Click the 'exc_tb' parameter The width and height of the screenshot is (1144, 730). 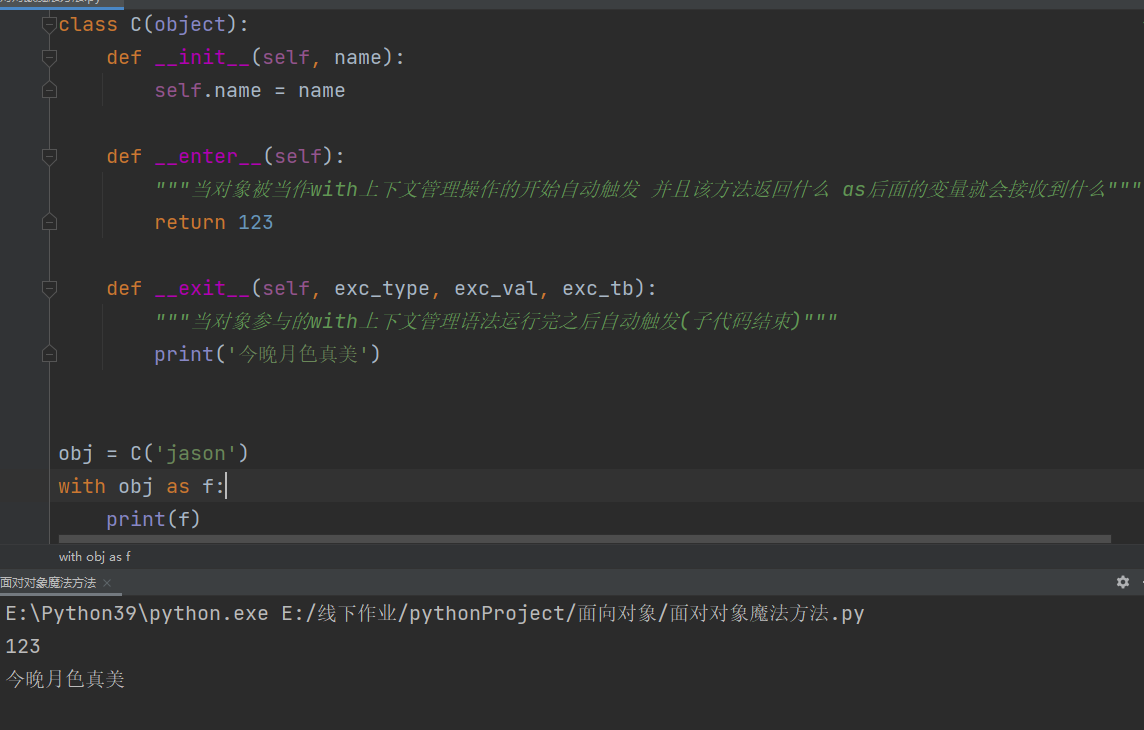598,289
